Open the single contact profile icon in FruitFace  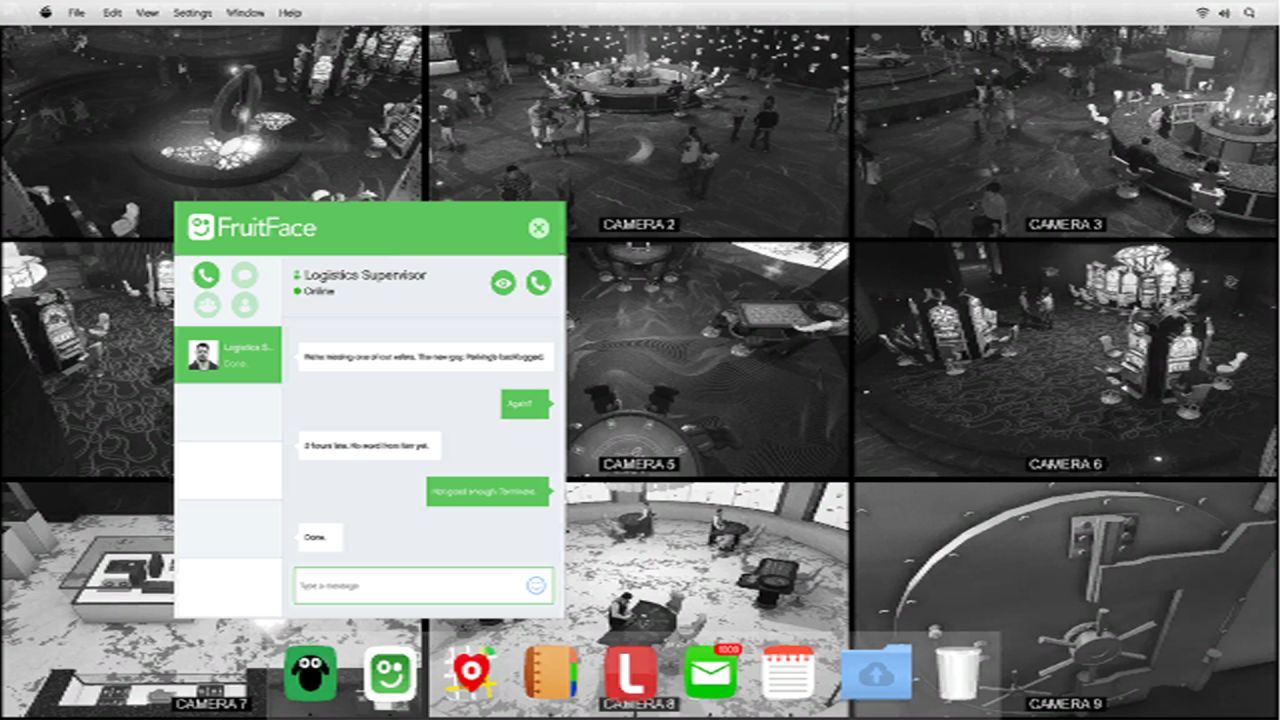pyautogui.click(x=244, y=305)
